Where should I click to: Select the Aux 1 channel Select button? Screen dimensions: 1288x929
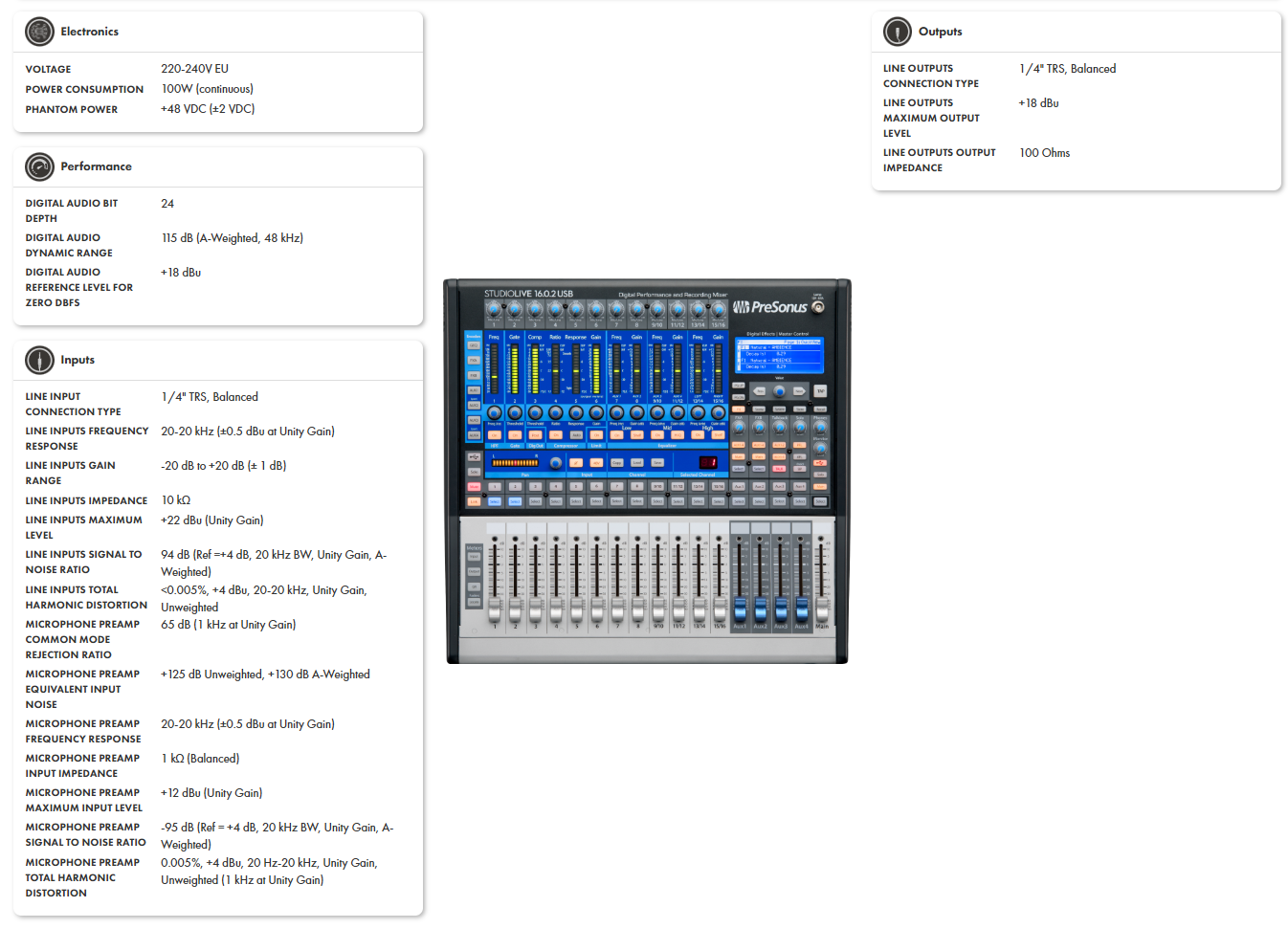coord(738,499)
